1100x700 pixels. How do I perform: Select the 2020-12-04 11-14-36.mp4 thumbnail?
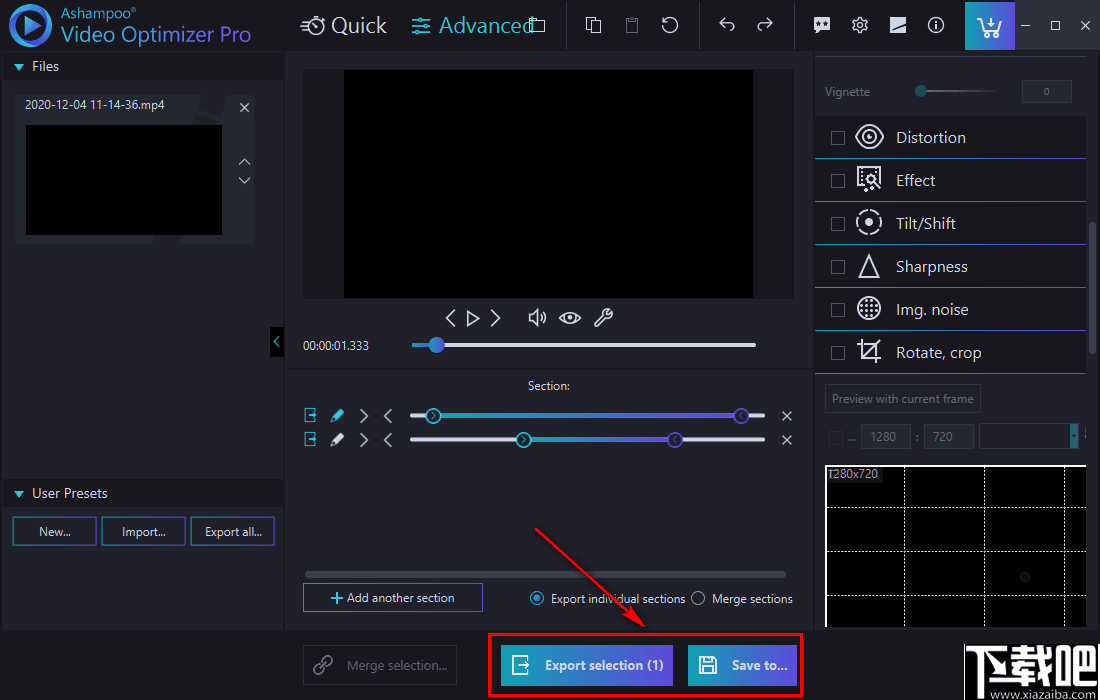122,178
